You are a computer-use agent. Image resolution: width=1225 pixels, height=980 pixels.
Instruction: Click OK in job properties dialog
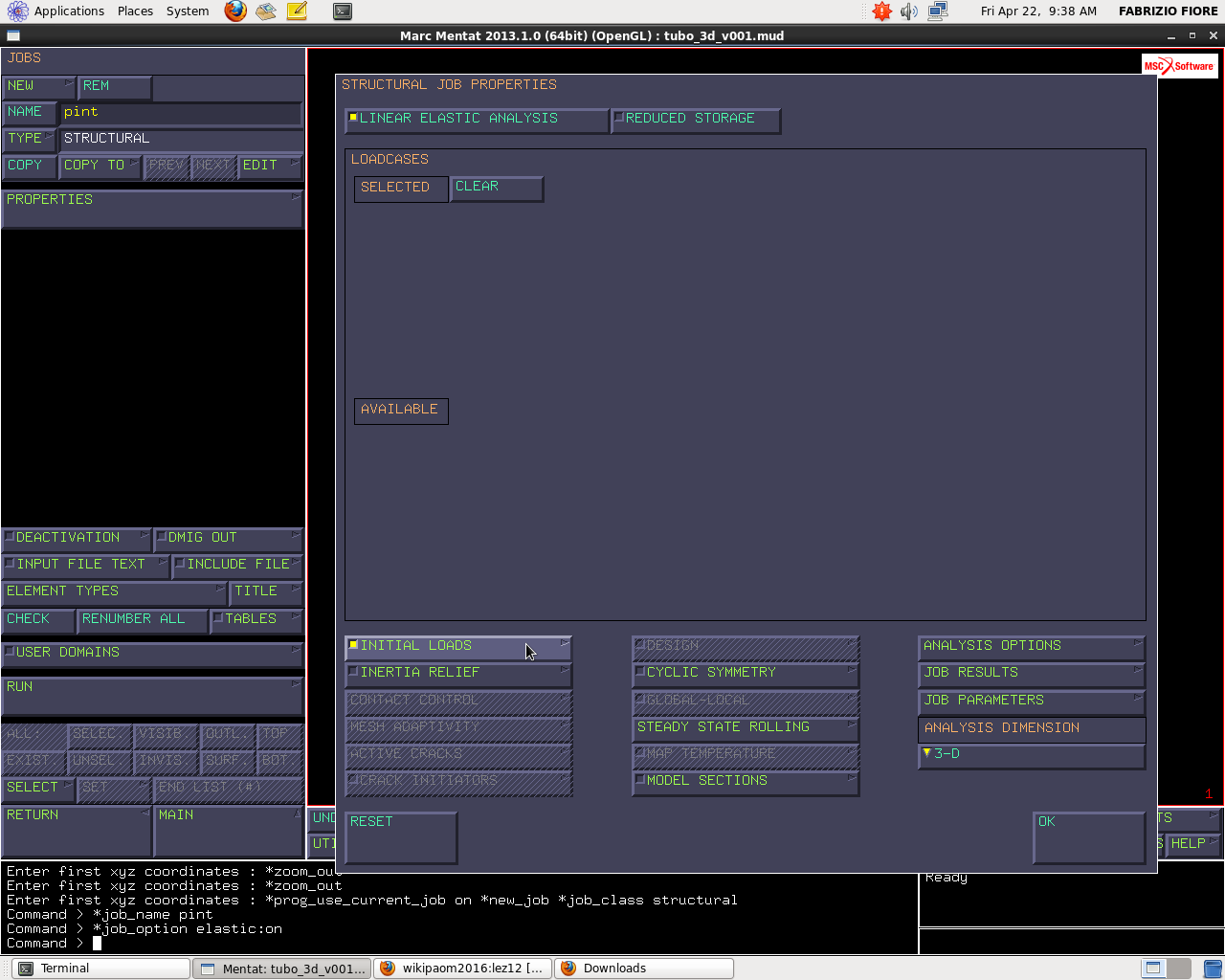click(x=1089, y=837)
